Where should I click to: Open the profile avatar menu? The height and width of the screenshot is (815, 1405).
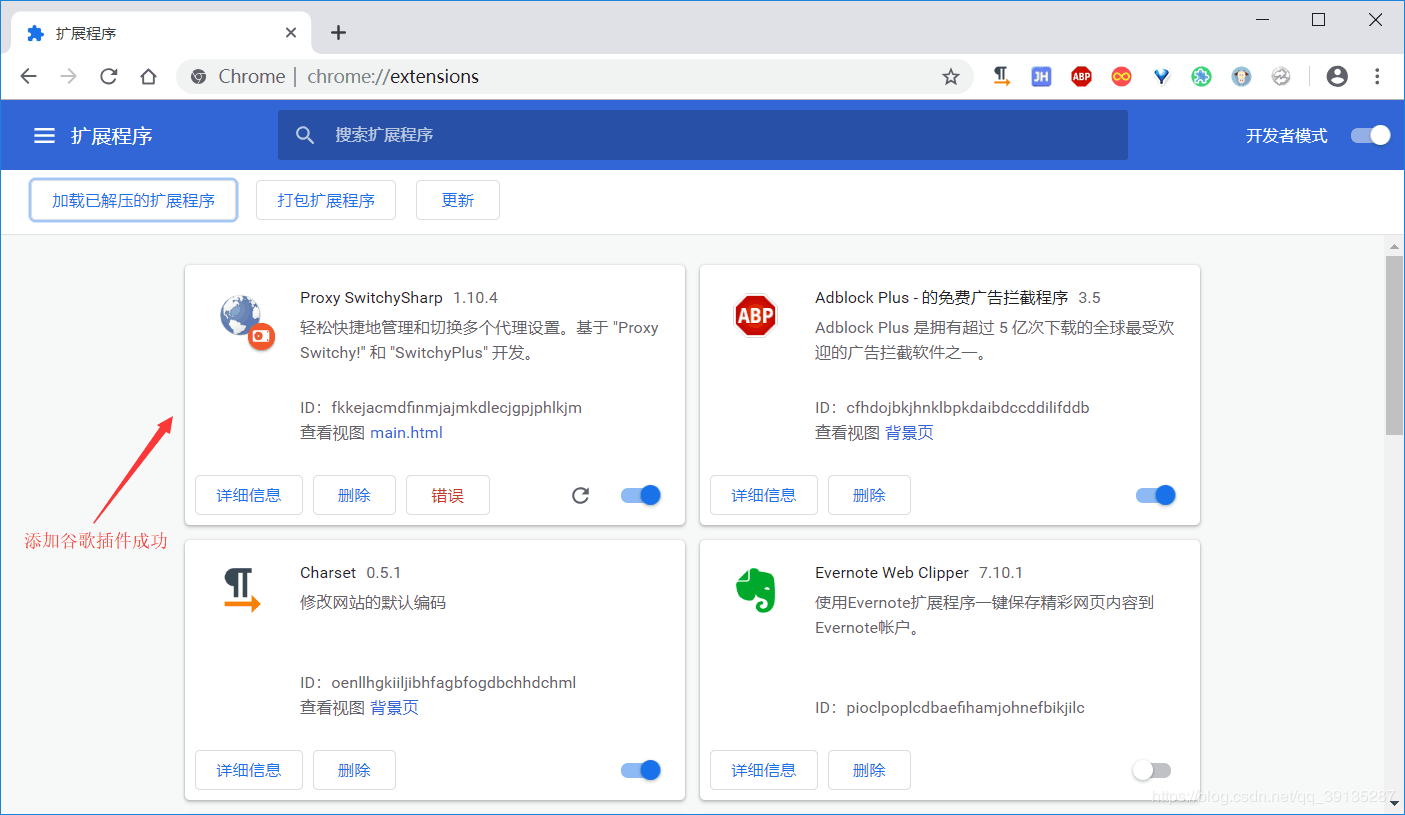point(1337,76)
